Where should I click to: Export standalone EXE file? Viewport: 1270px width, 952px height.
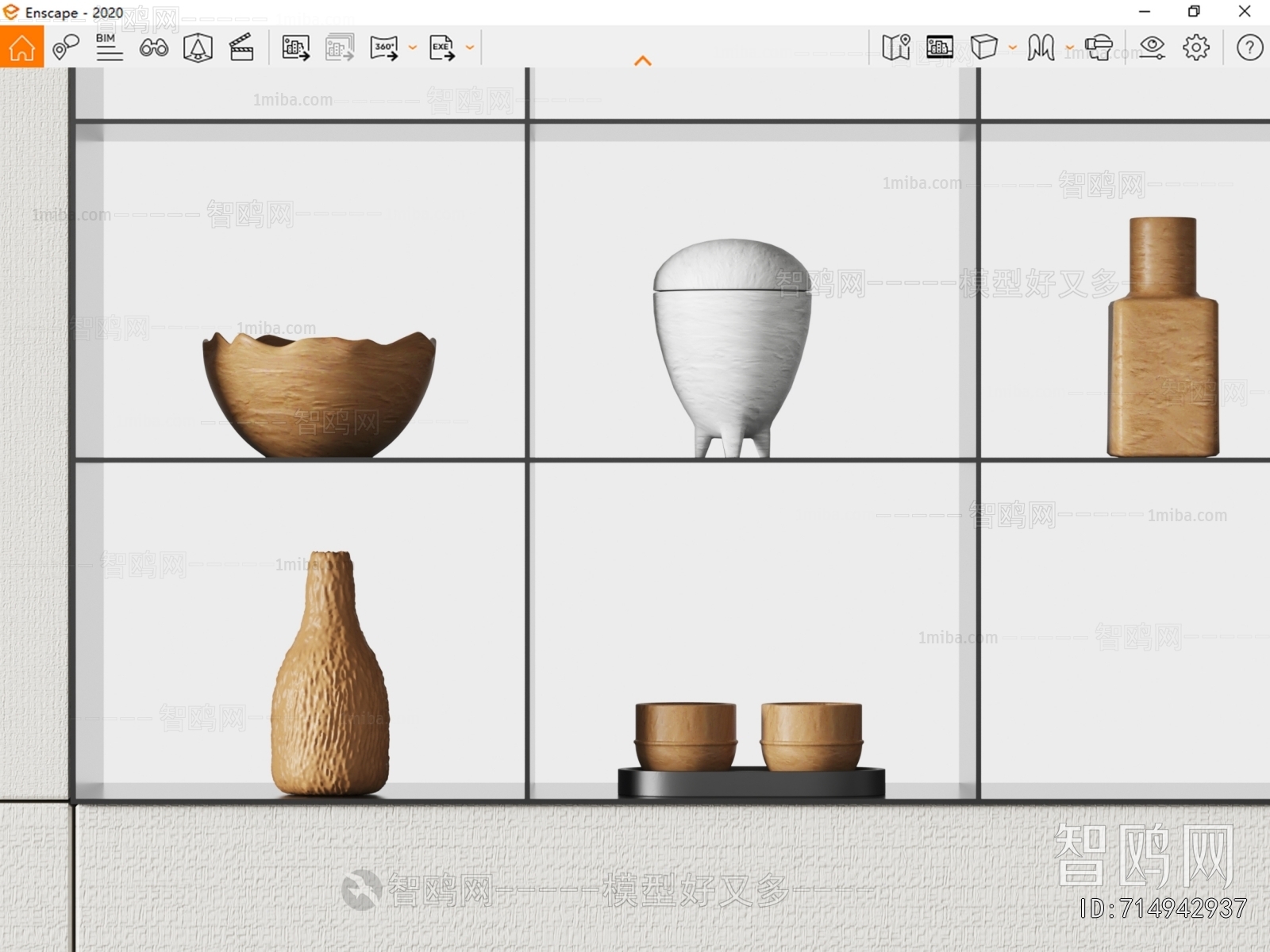pyautogui.click(x=442, y=48)
